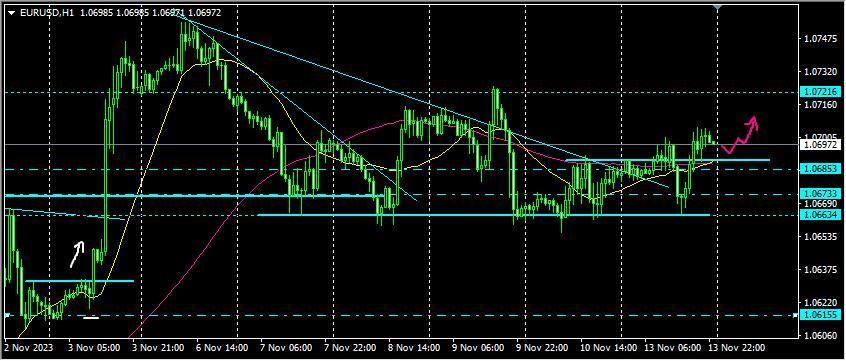Click the cyan 1.07216 price level label

pyautogui.click(x=820, y=92)
